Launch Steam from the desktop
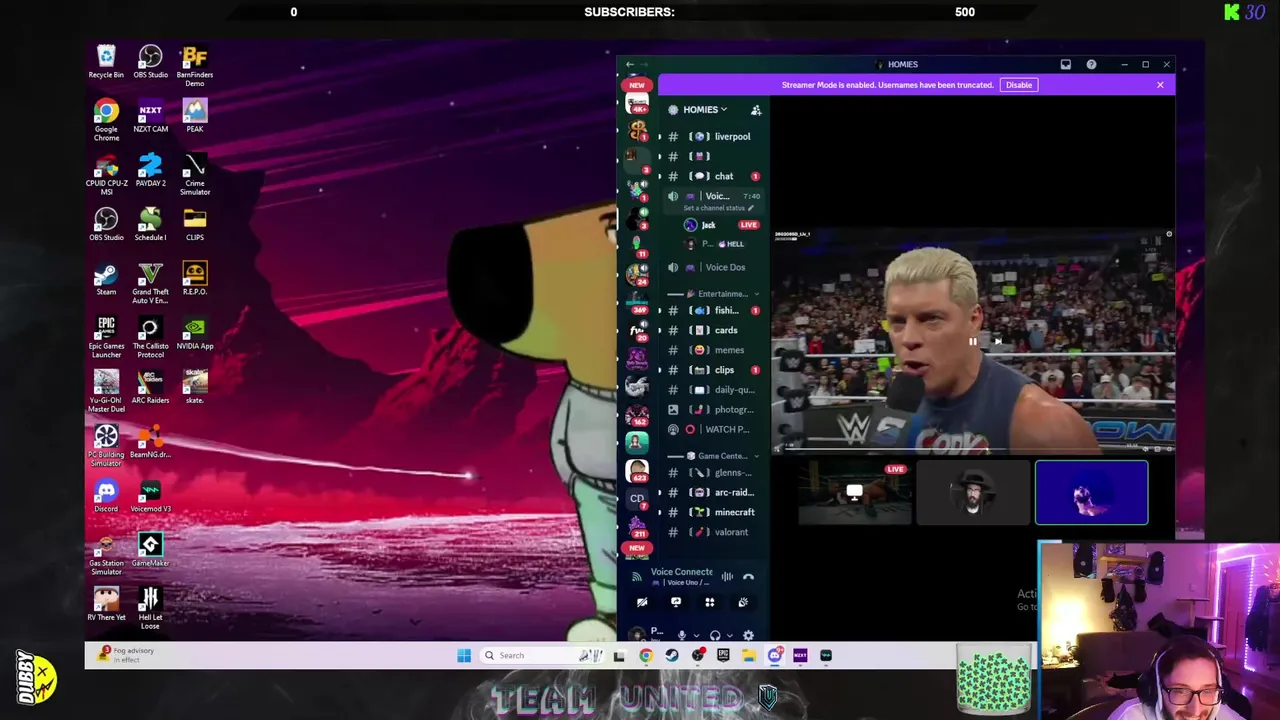Screen dimensions: 1280x720 pos(106,278)
